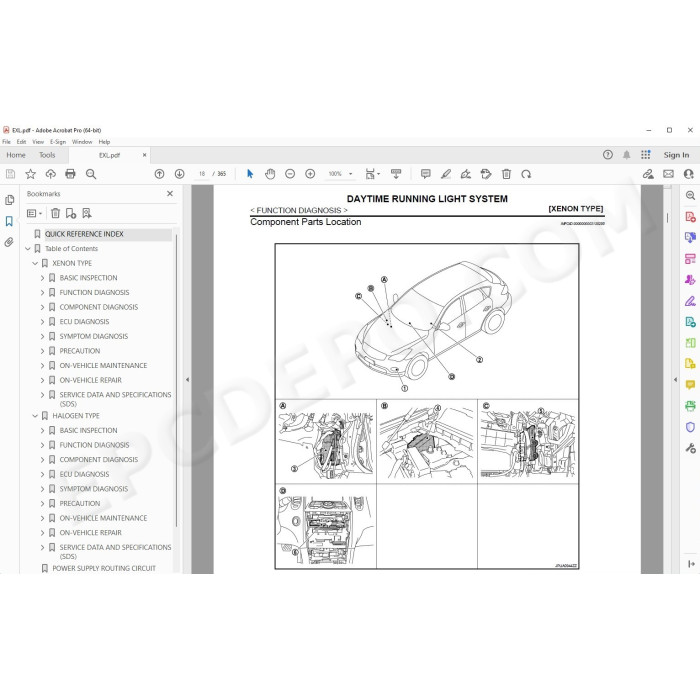Open the Page Thumbnails panel

click(9, 200)
